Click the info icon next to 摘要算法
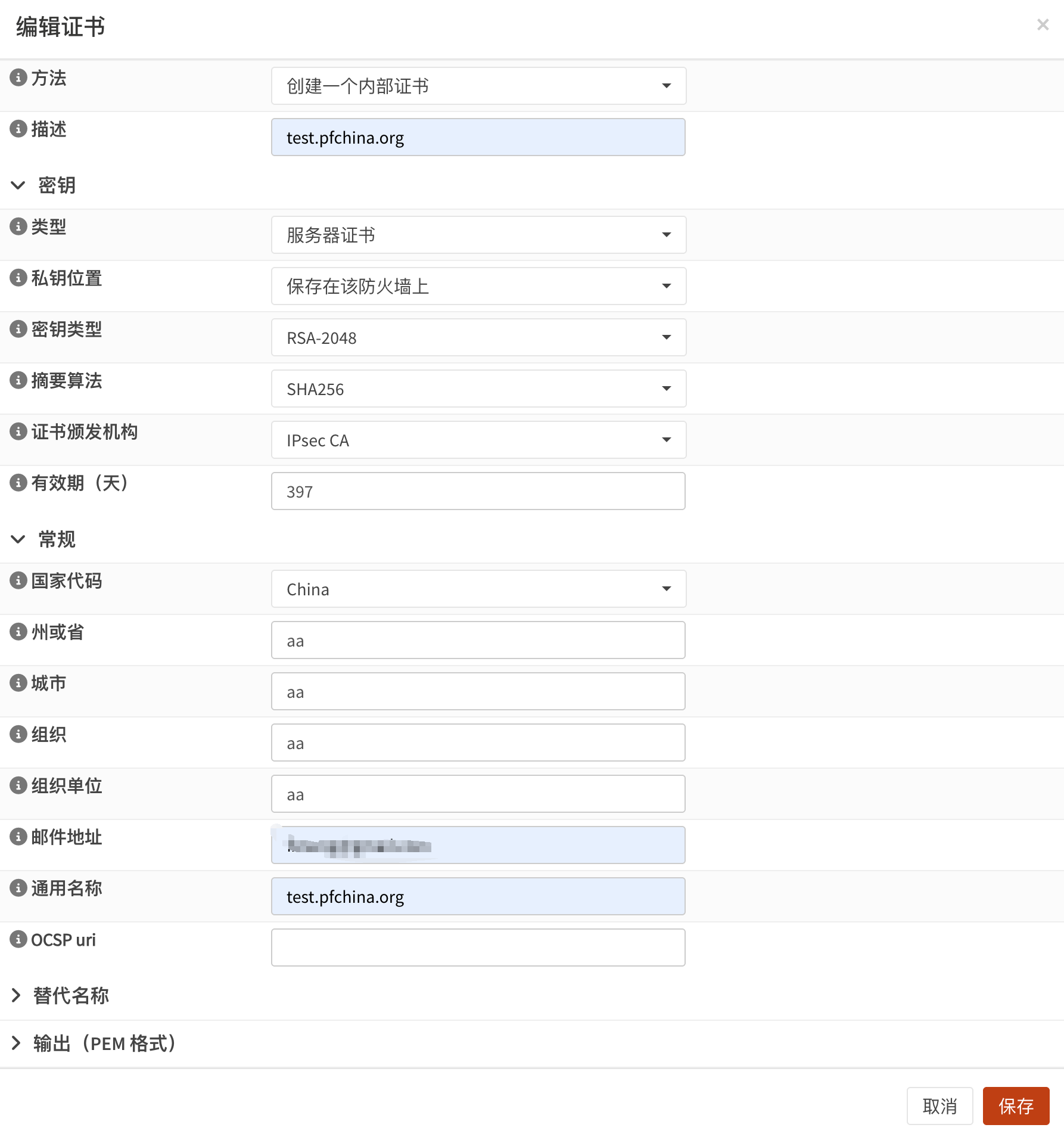Viewport: 1064px width, 1137px height. 18,380
